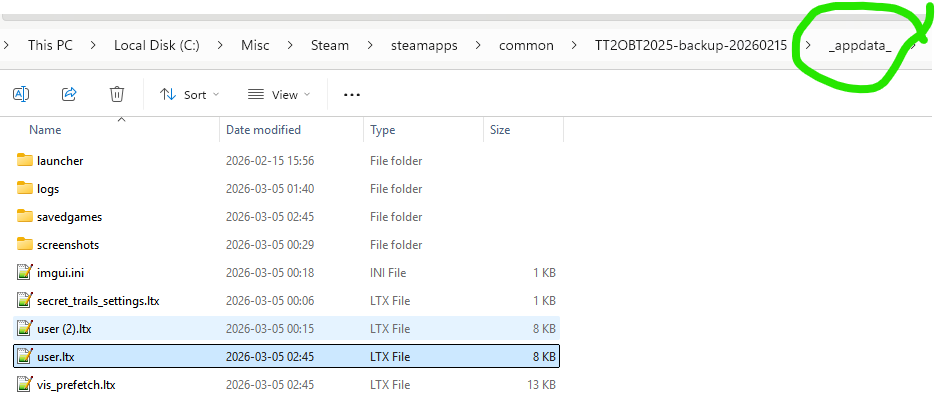The image size is (935, 404).
Task: Navigate to steamapps breadcrumb segment
Action: (x=420, y=45)
